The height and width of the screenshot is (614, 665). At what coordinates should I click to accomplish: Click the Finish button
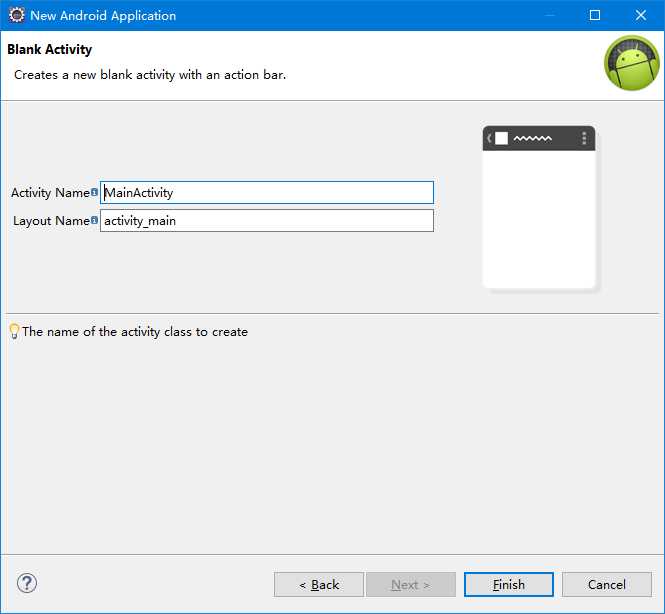[x=509, y=584]
